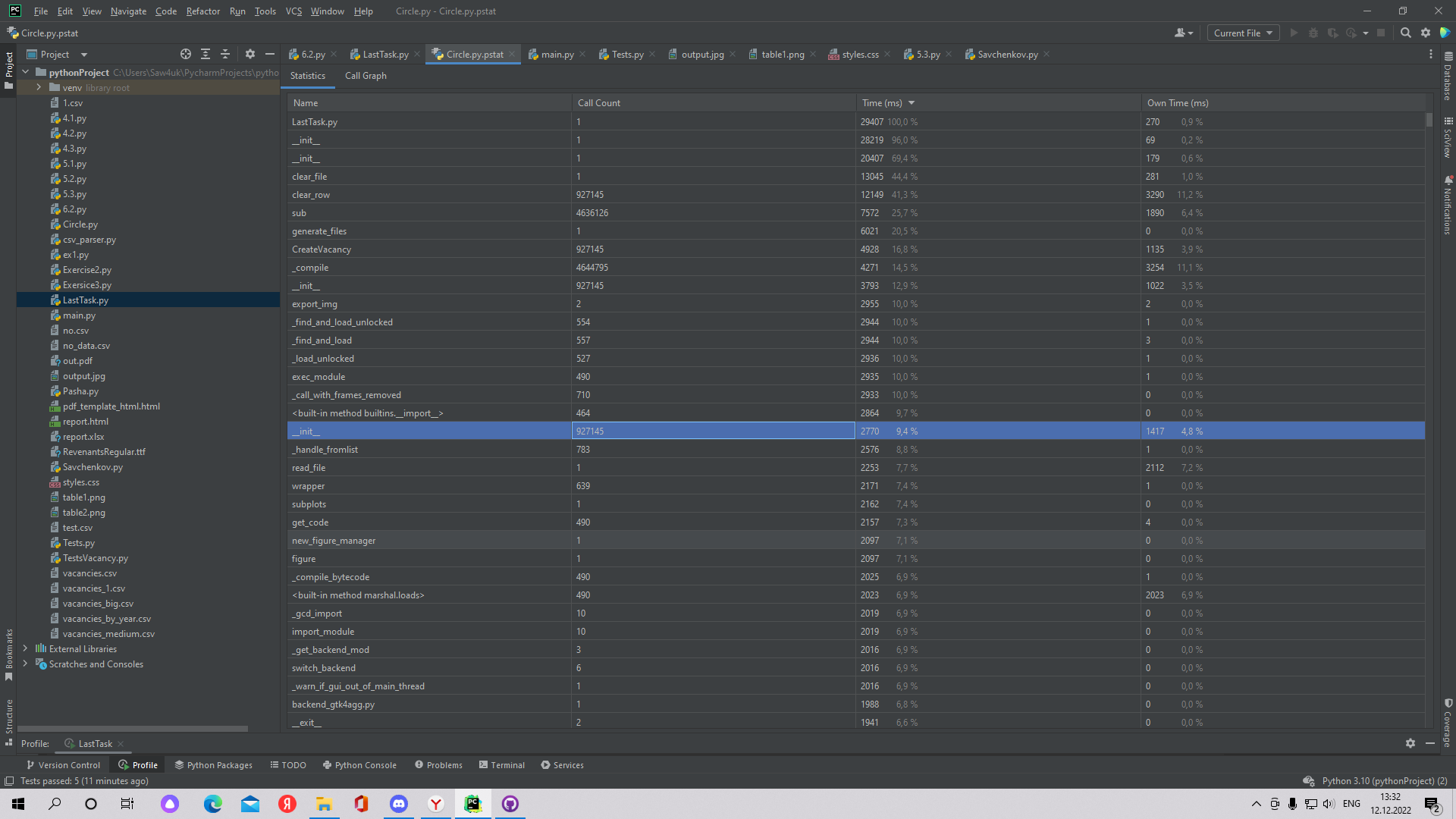Open Profile panel settings gear
Screen dimensions: 1456x819
pos(1410,743)
